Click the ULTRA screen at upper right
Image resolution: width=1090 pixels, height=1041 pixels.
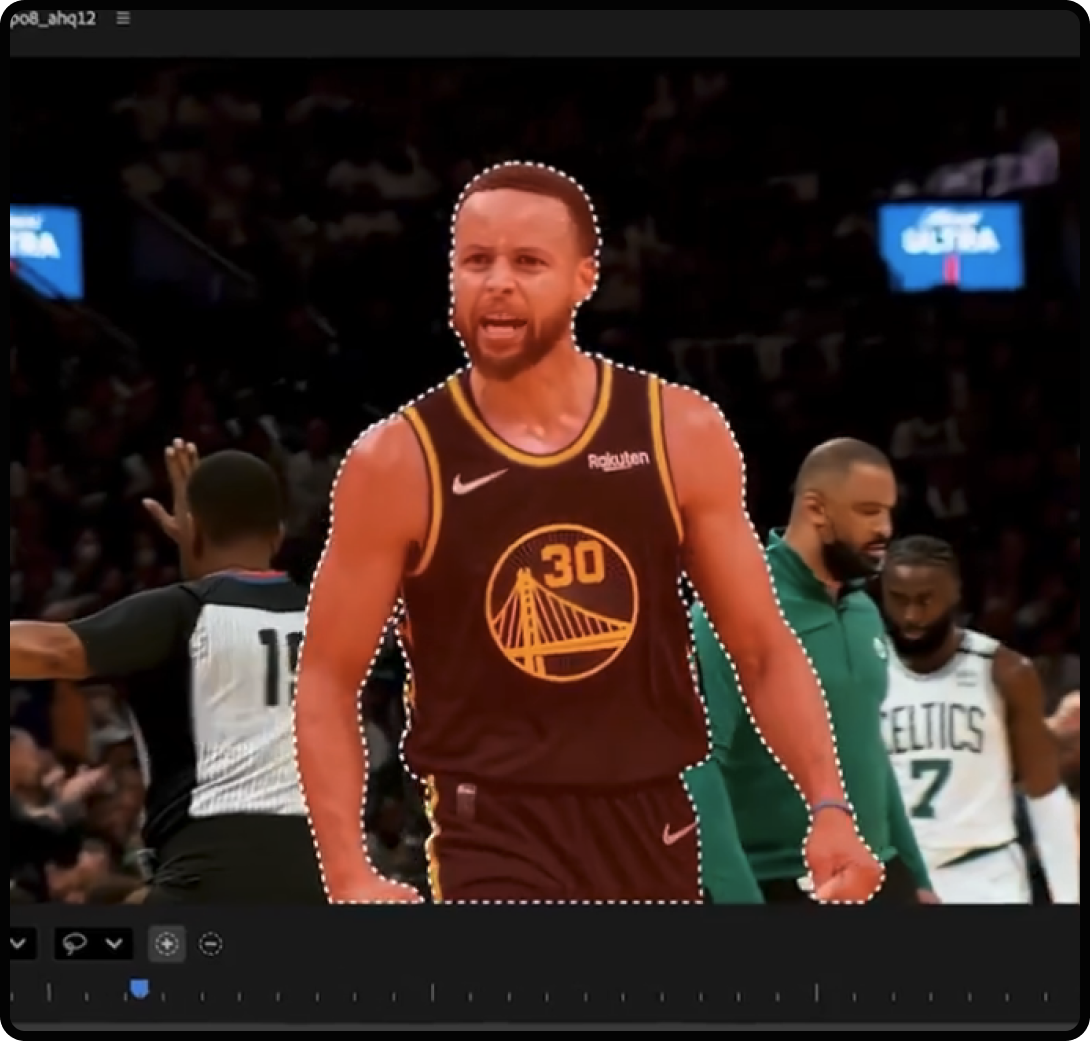950,244
